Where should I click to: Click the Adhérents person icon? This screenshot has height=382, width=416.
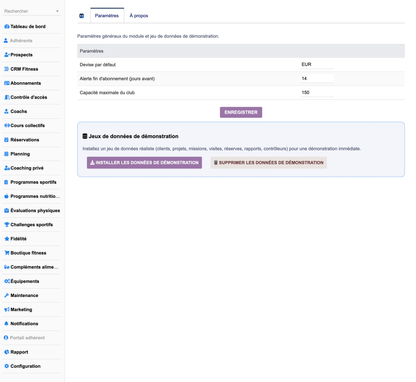click(6, 41)
